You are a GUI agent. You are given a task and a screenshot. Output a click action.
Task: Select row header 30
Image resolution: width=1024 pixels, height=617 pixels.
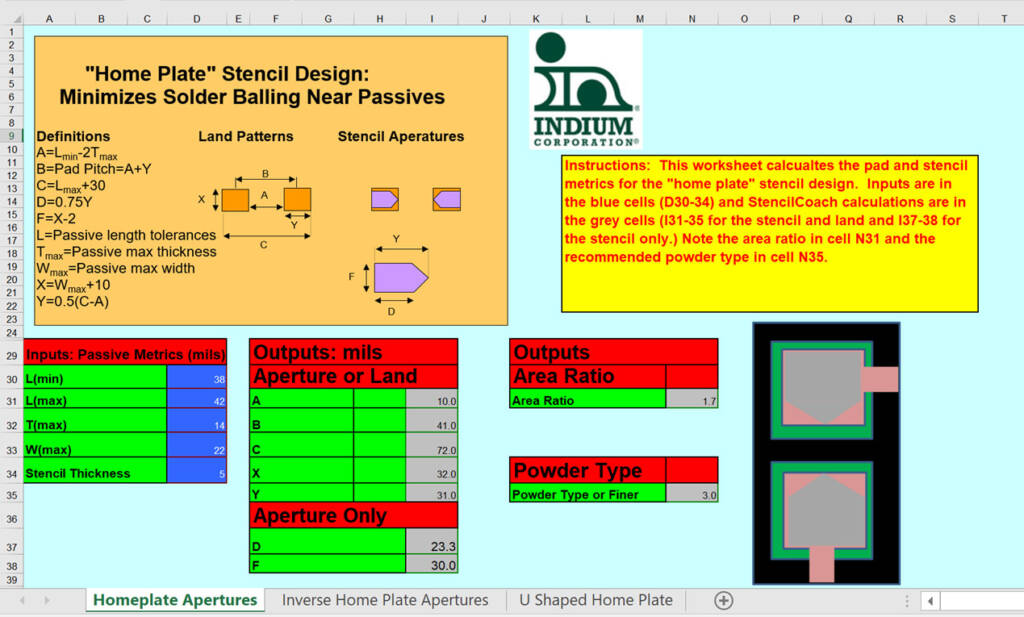coord(11,378)
